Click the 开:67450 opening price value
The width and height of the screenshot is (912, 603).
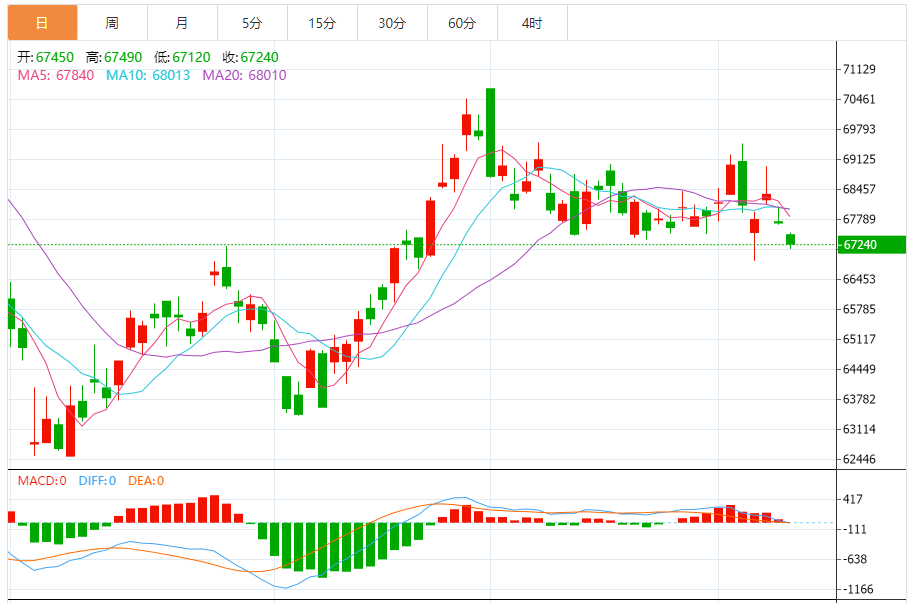tap(45, 57)
